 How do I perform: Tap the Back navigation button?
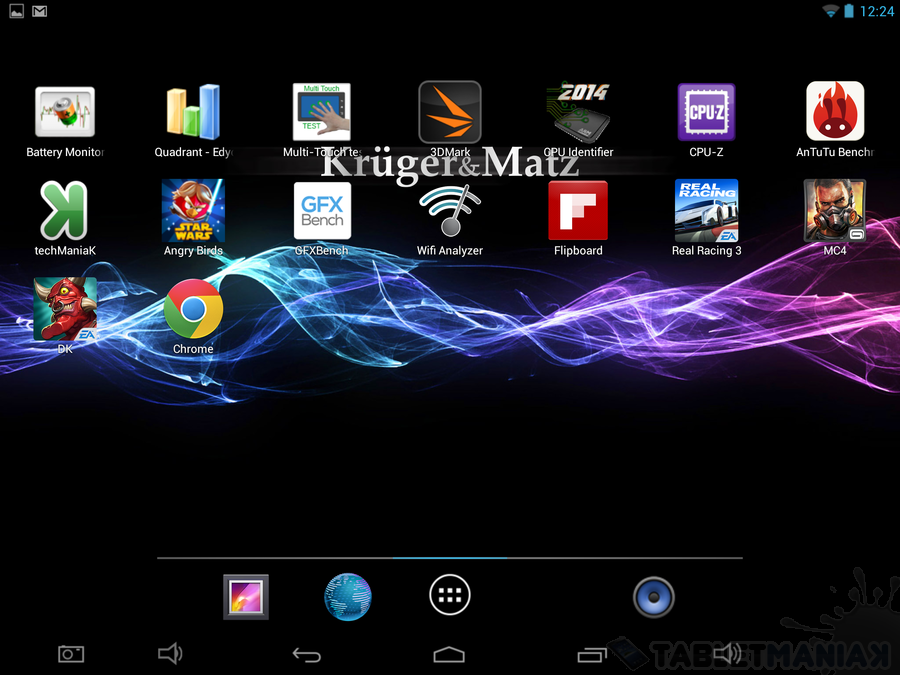pos(307,655)
